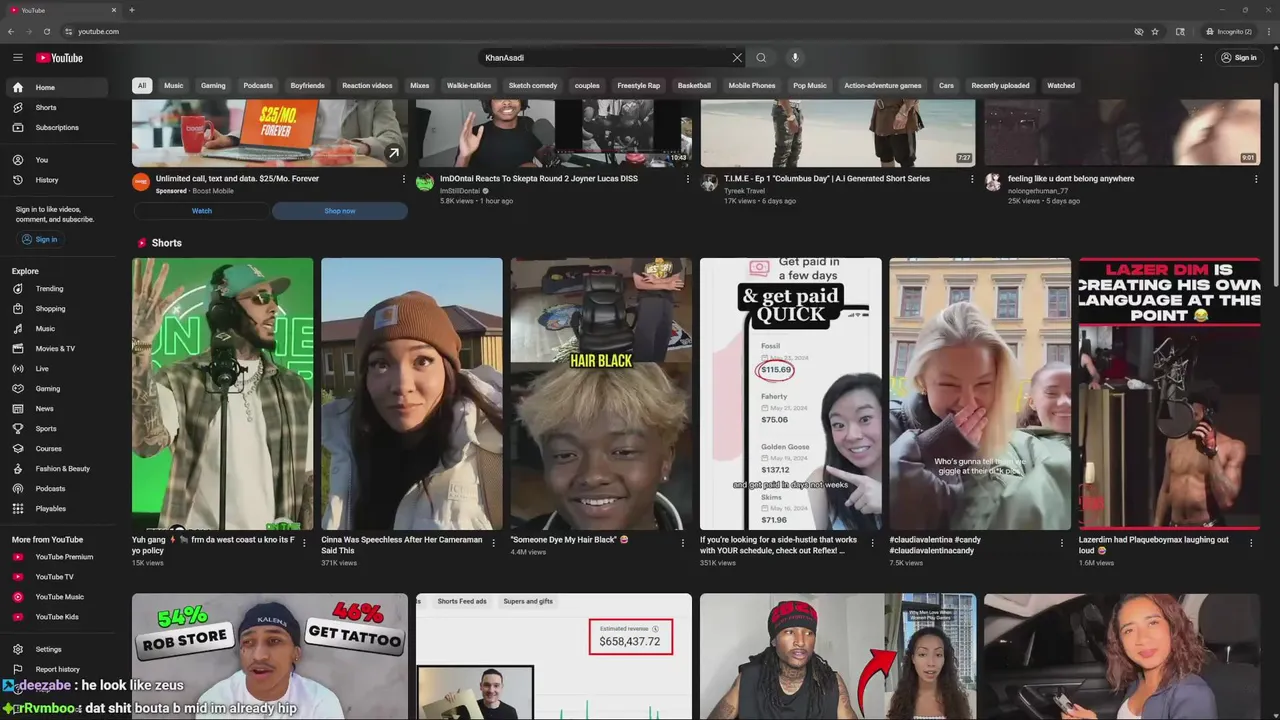
Task: Open options for T.I.M.E Ep 1 video
Action: tap(972, 179)
